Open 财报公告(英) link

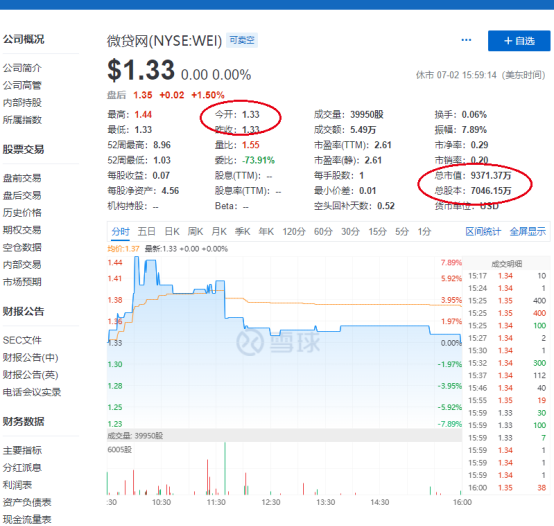(30, 375)
